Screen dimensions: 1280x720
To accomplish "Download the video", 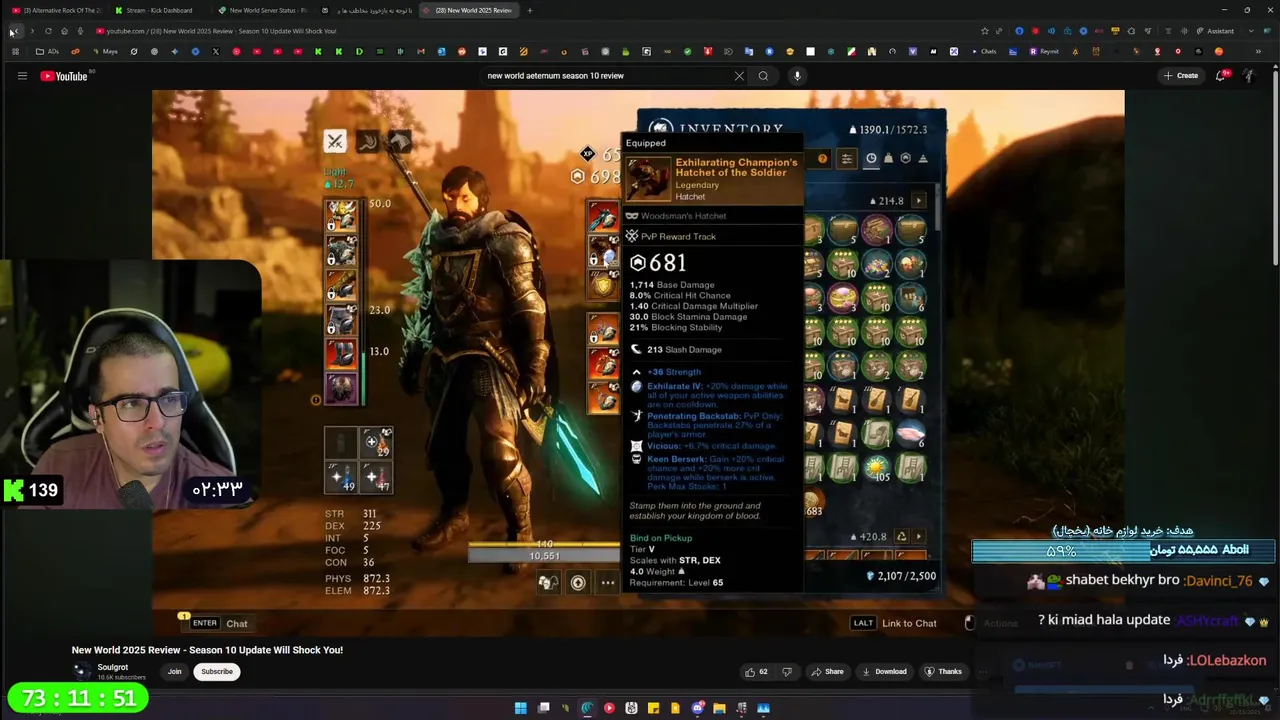I will (x=884, y=672).
